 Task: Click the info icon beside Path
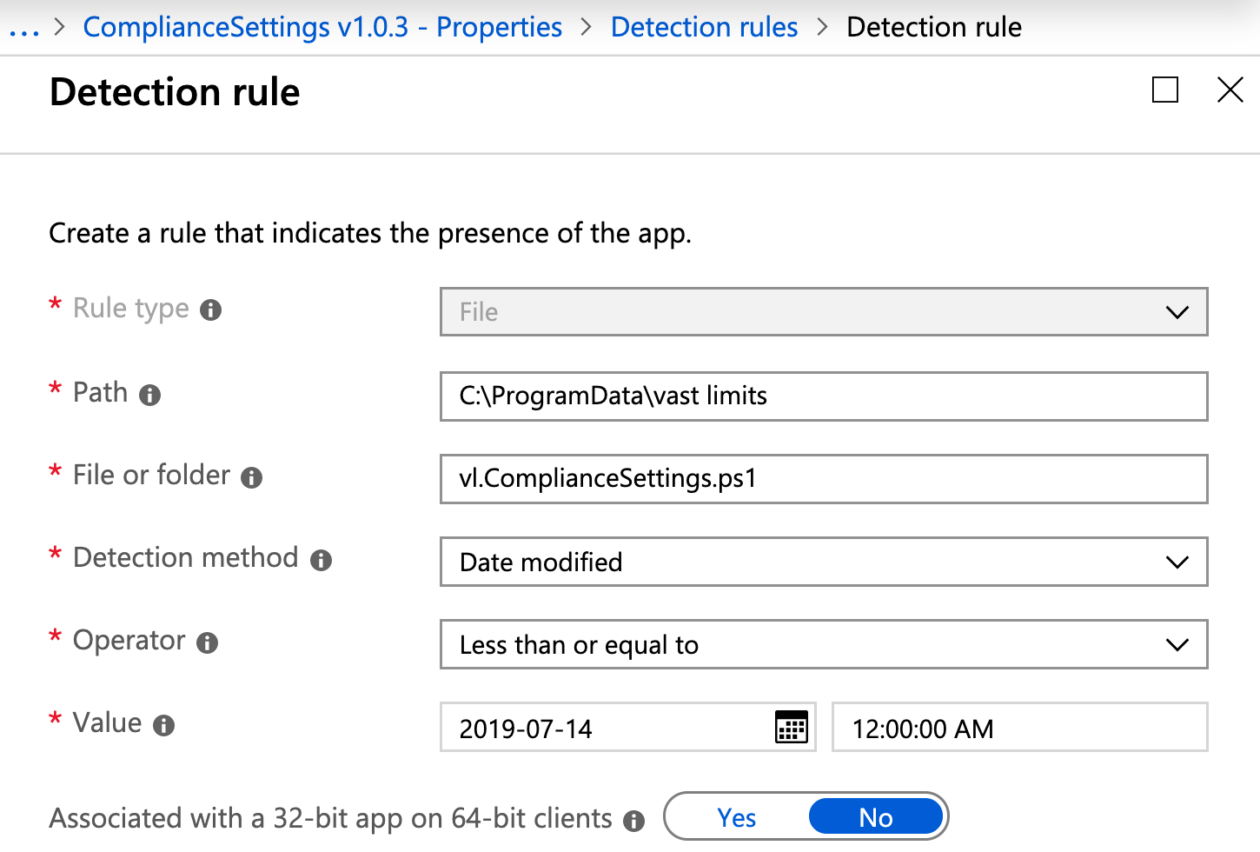(152, 394)
